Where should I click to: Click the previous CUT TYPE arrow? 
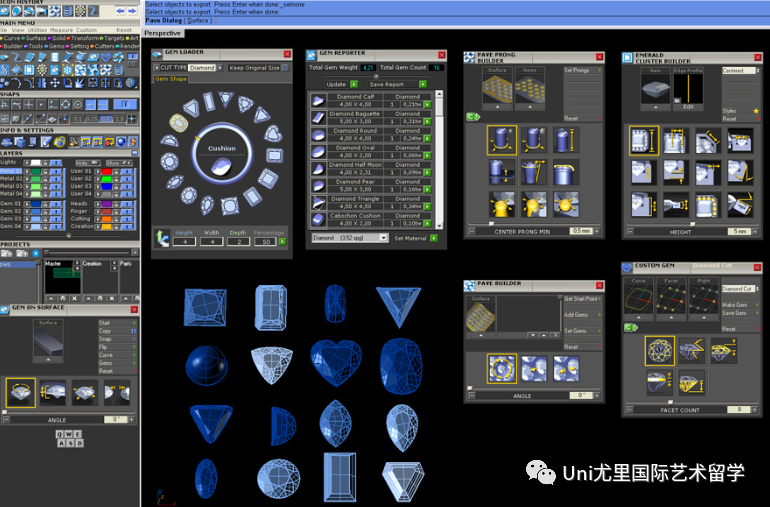pyautogui.click(x=157, y=68)
